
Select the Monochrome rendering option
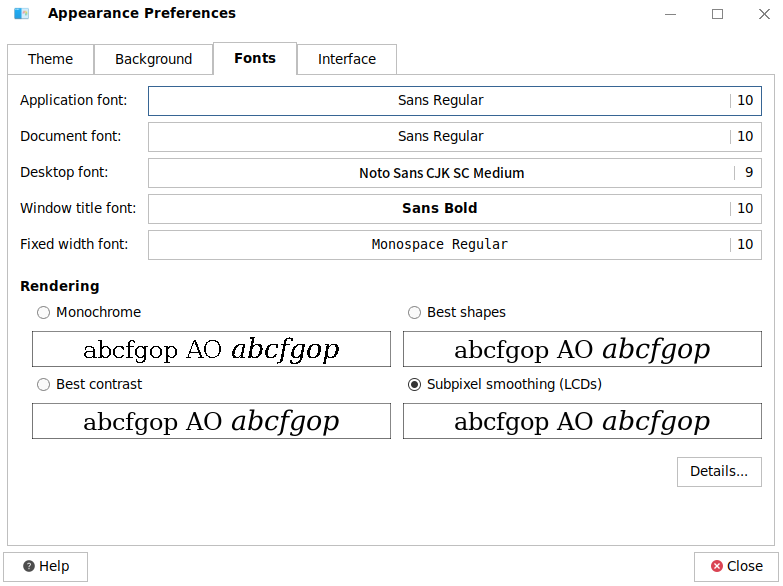click(x=43, y=312)
